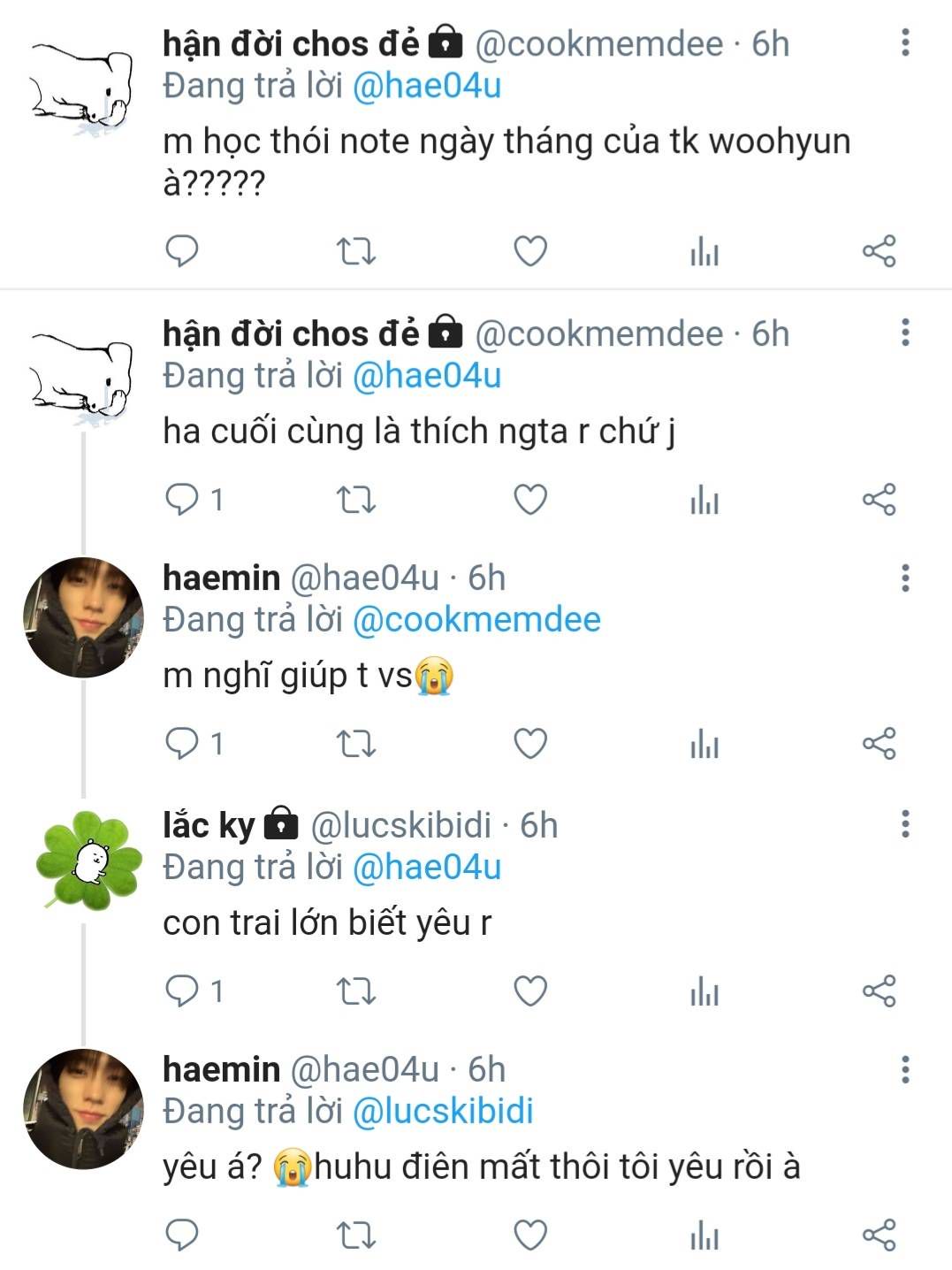Viewport: 952px width, 1270px height.
Task: Like the 'con trai lớn biết yêu r' tweet
Action: pos(530,991)
